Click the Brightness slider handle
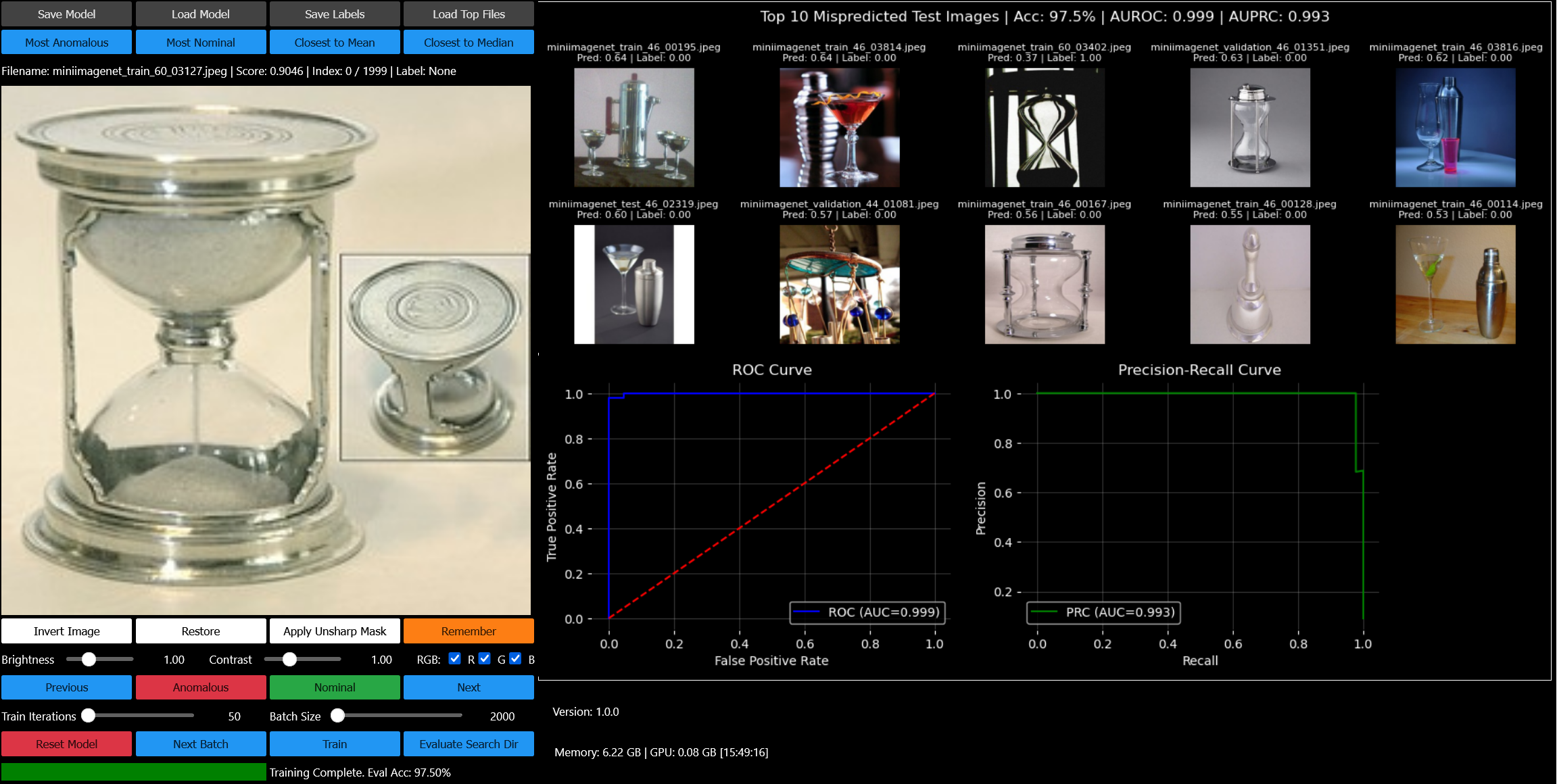The height and width of the screenshot is (784, 1557). [89, 660]
